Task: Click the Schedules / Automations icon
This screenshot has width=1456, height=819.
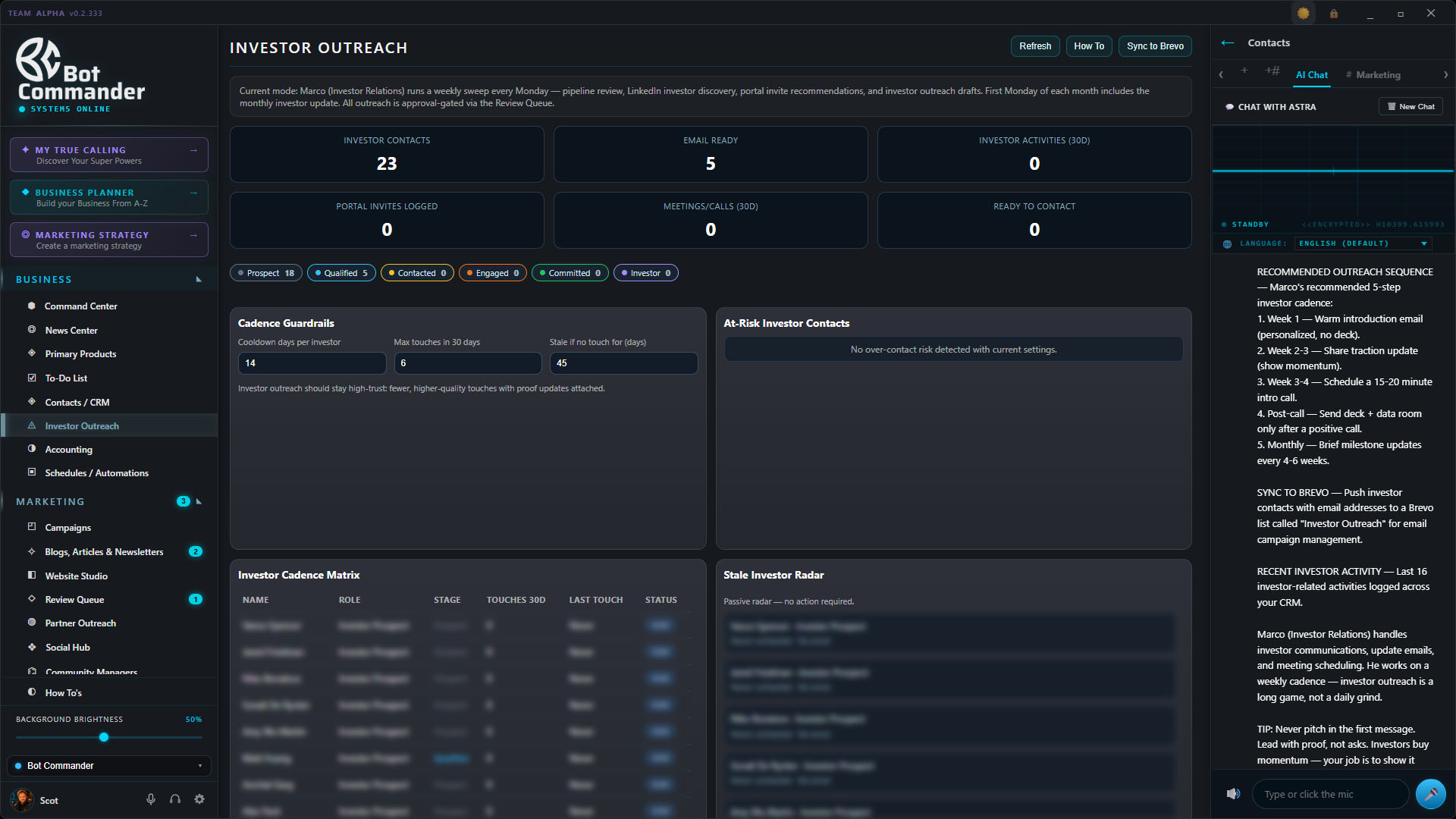Action: pos(32,472)
